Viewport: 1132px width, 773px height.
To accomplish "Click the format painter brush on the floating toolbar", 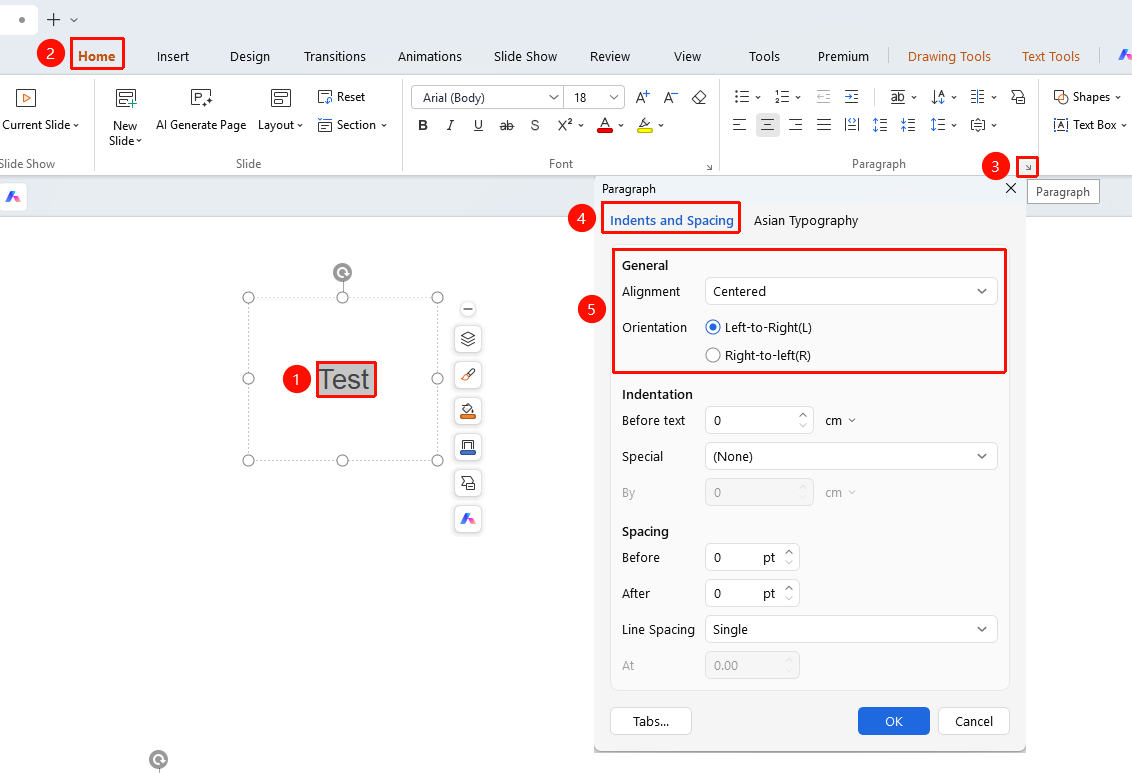I will [468, 375].
